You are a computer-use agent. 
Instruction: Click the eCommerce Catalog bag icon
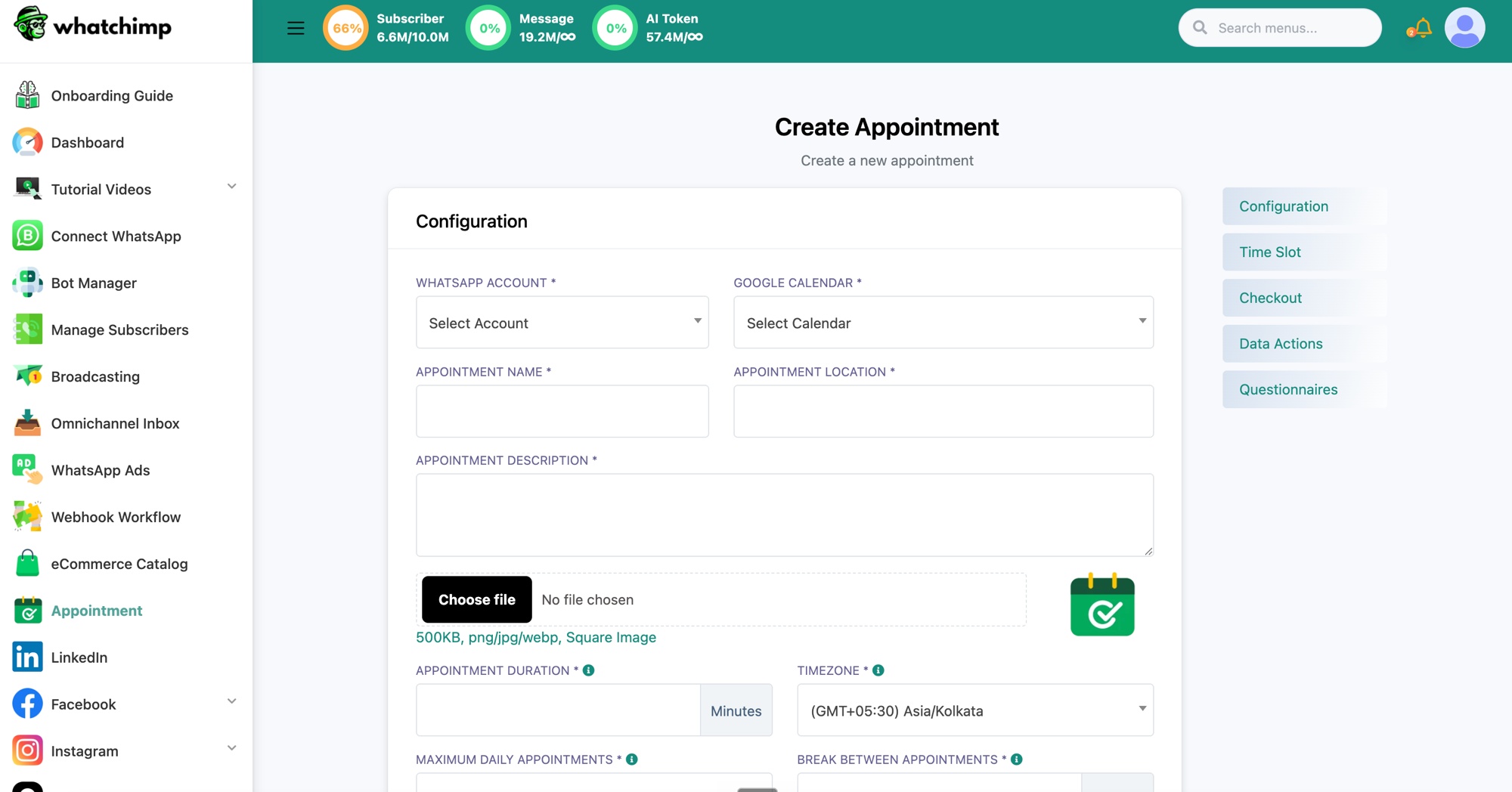point(27,564)
